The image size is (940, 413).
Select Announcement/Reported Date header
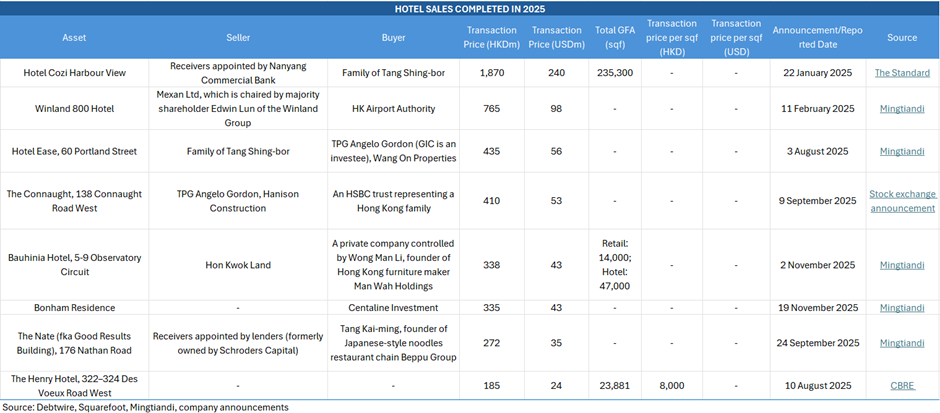(x=817, y=37)
